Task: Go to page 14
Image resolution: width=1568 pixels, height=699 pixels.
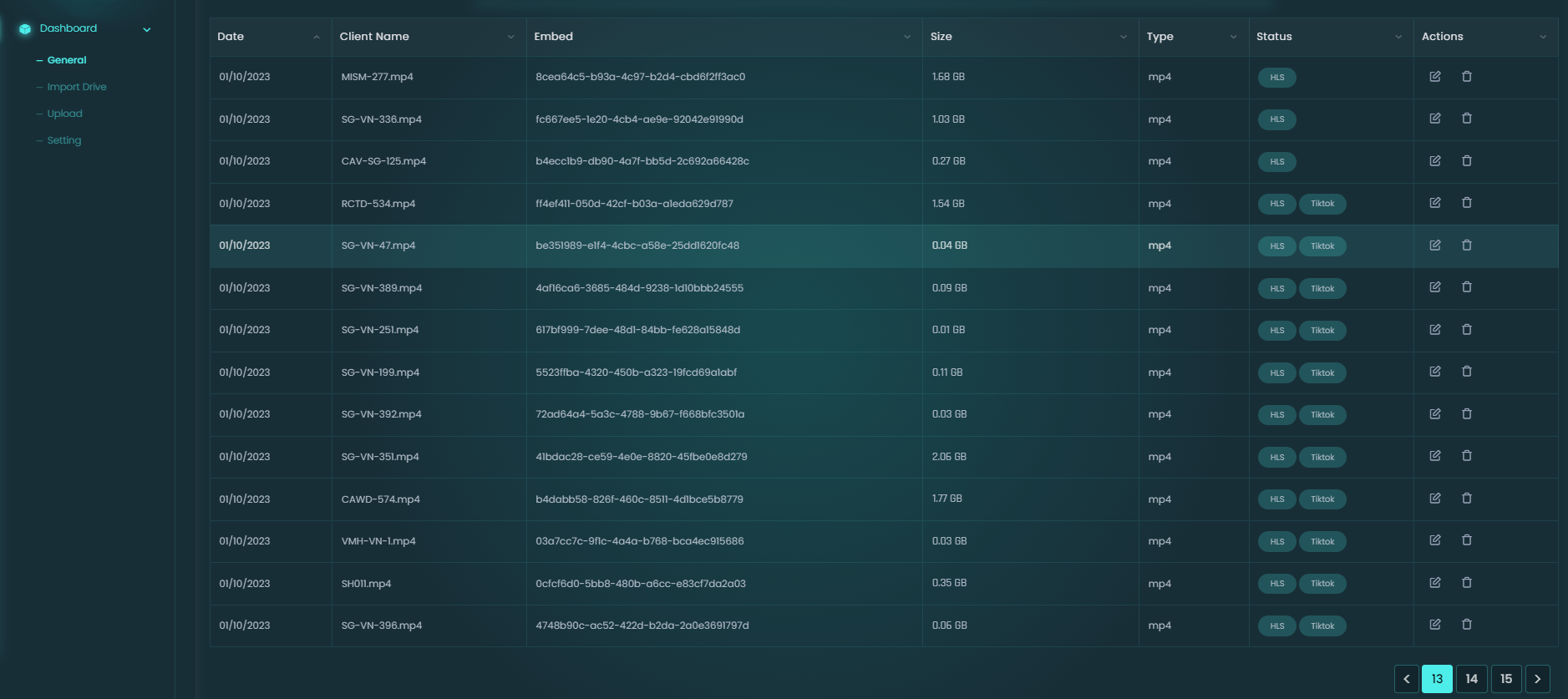Action: [1471, 679]
